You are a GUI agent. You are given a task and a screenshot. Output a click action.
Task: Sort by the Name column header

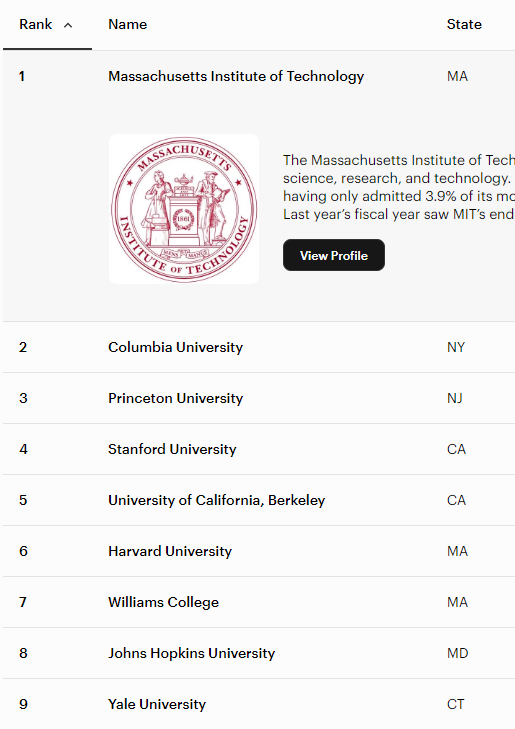click(x=127, y=24)
